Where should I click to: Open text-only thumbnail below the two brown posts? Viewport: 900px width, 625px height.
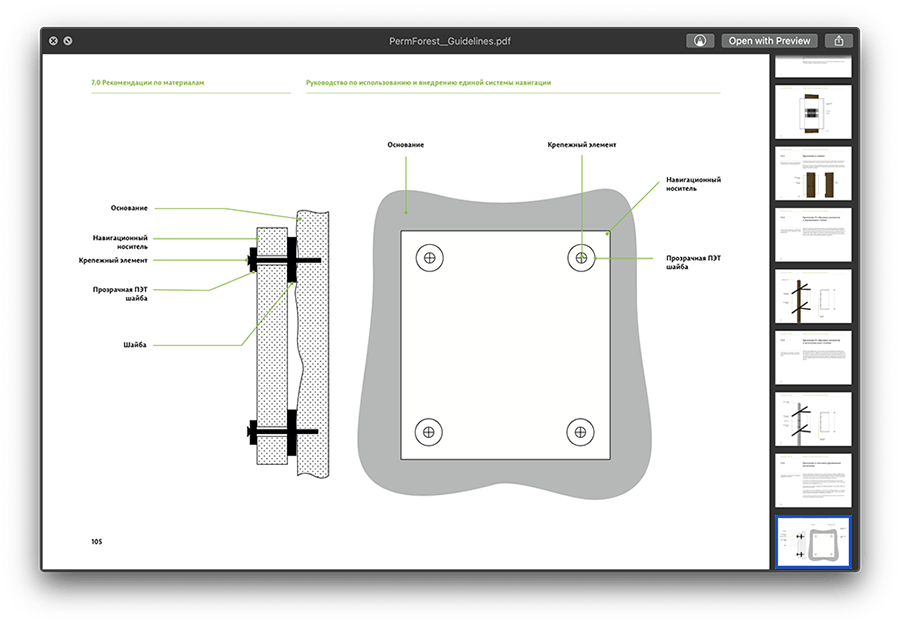812,235
